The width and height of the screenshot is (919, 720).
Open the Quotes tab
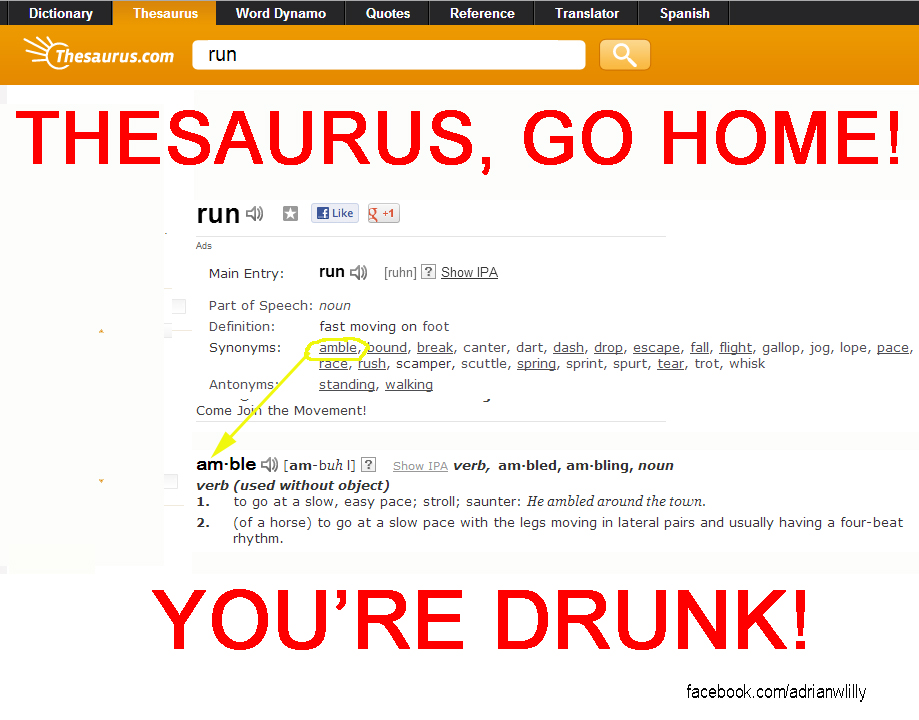(387, 13)
